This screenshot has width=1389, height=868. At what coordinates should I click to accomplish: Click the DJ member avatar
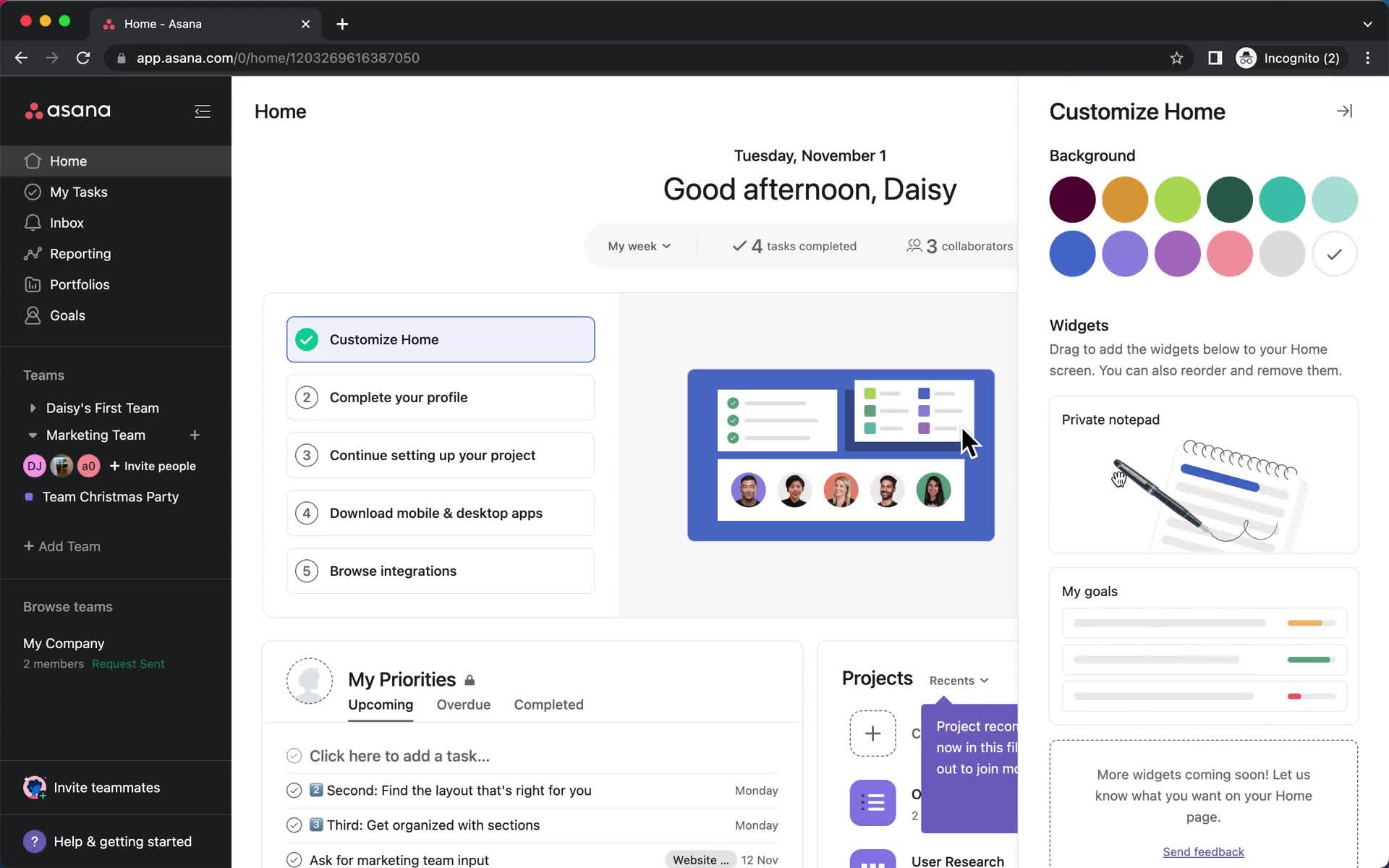pos(35,466)
